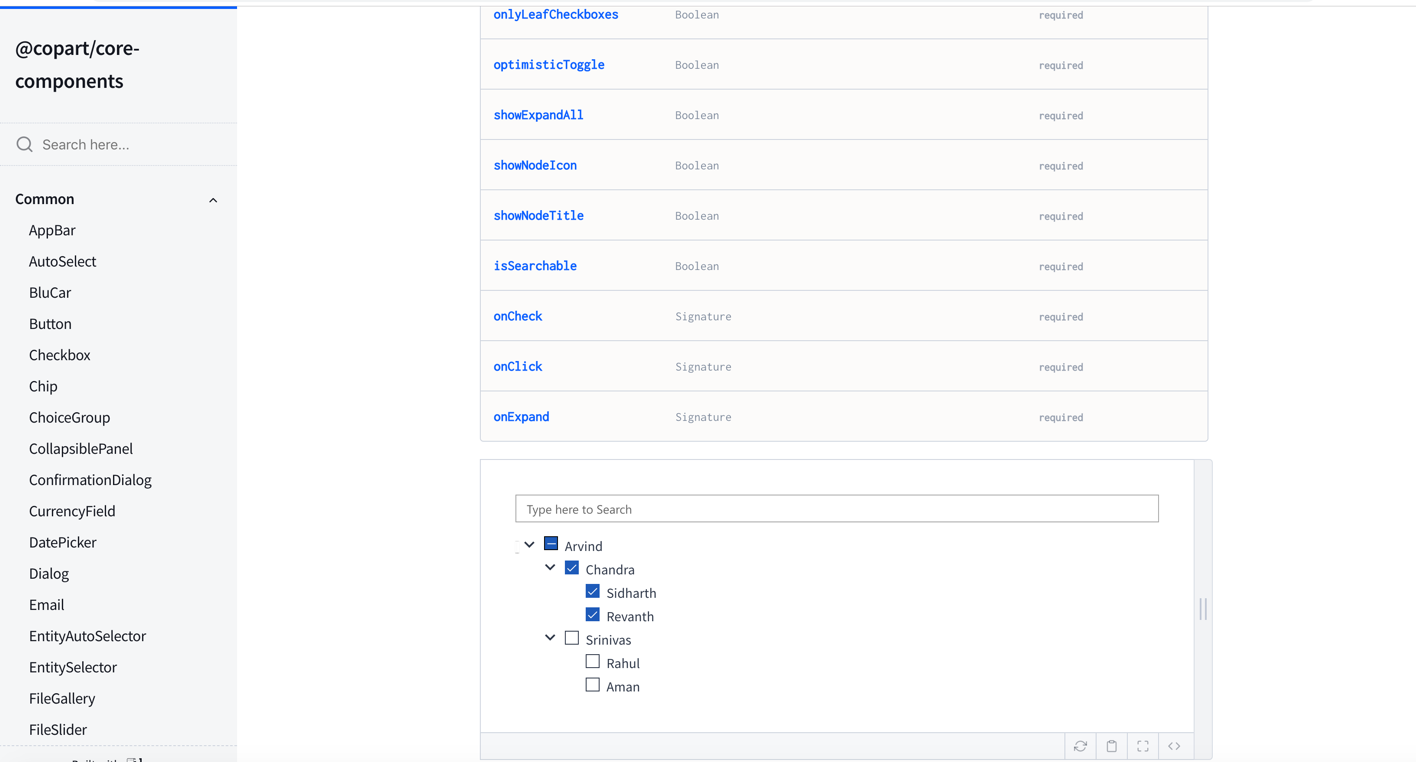Screen dimensions: 1416x762
Task: Click the Signature type of onCheck
Action: (x=703, y=316)
